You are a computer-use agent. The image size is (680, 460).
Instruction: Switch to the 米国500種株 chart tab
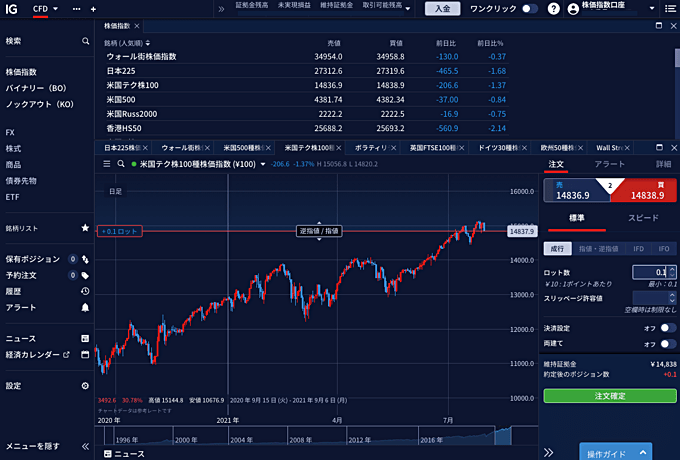[244, 148]
